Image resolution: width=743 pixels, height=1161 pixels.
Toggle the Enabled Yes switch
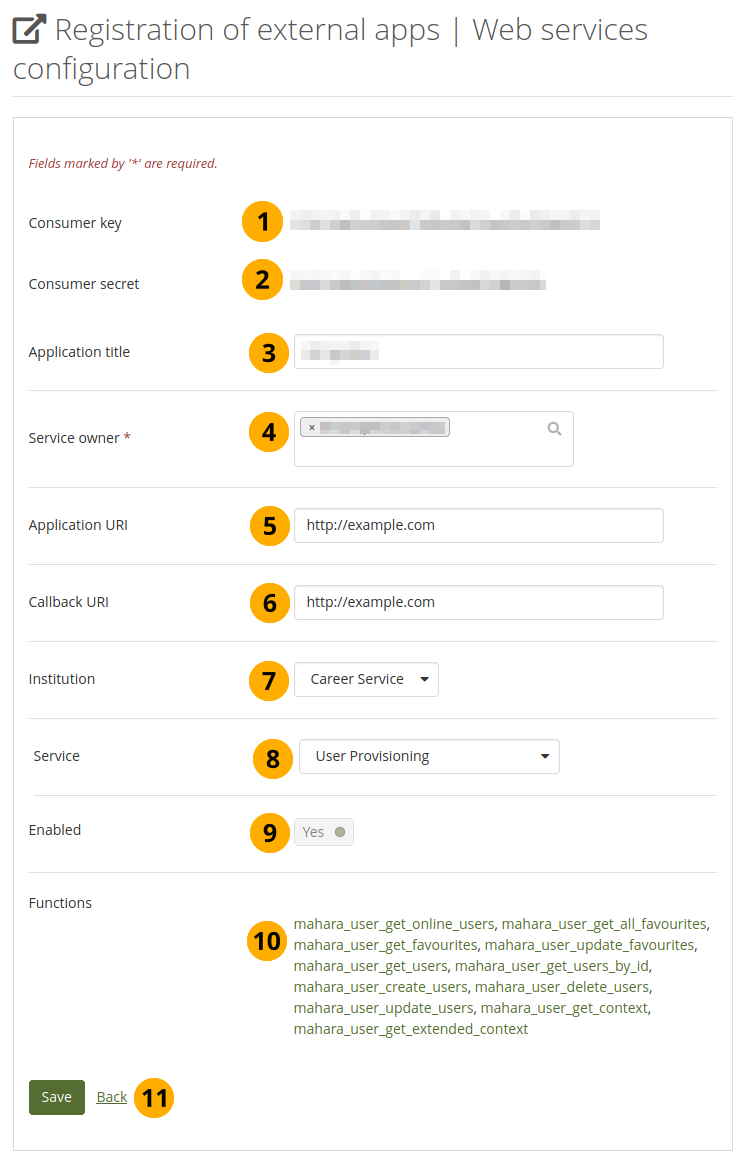click(324, 832)
